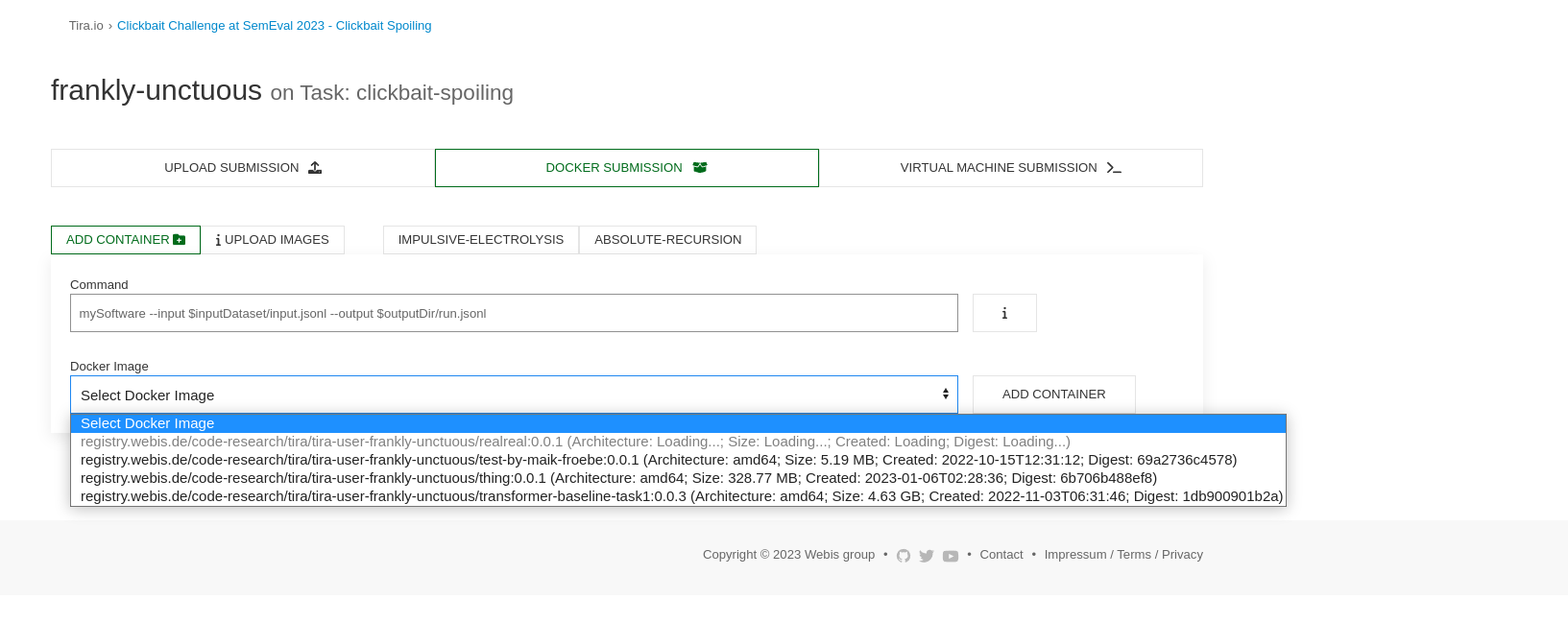The height and width of the screenshot is (623, 1568).
Task: Click 'on Task: clickbait-spoiling' subtitle
Action: tap(392, 93)
